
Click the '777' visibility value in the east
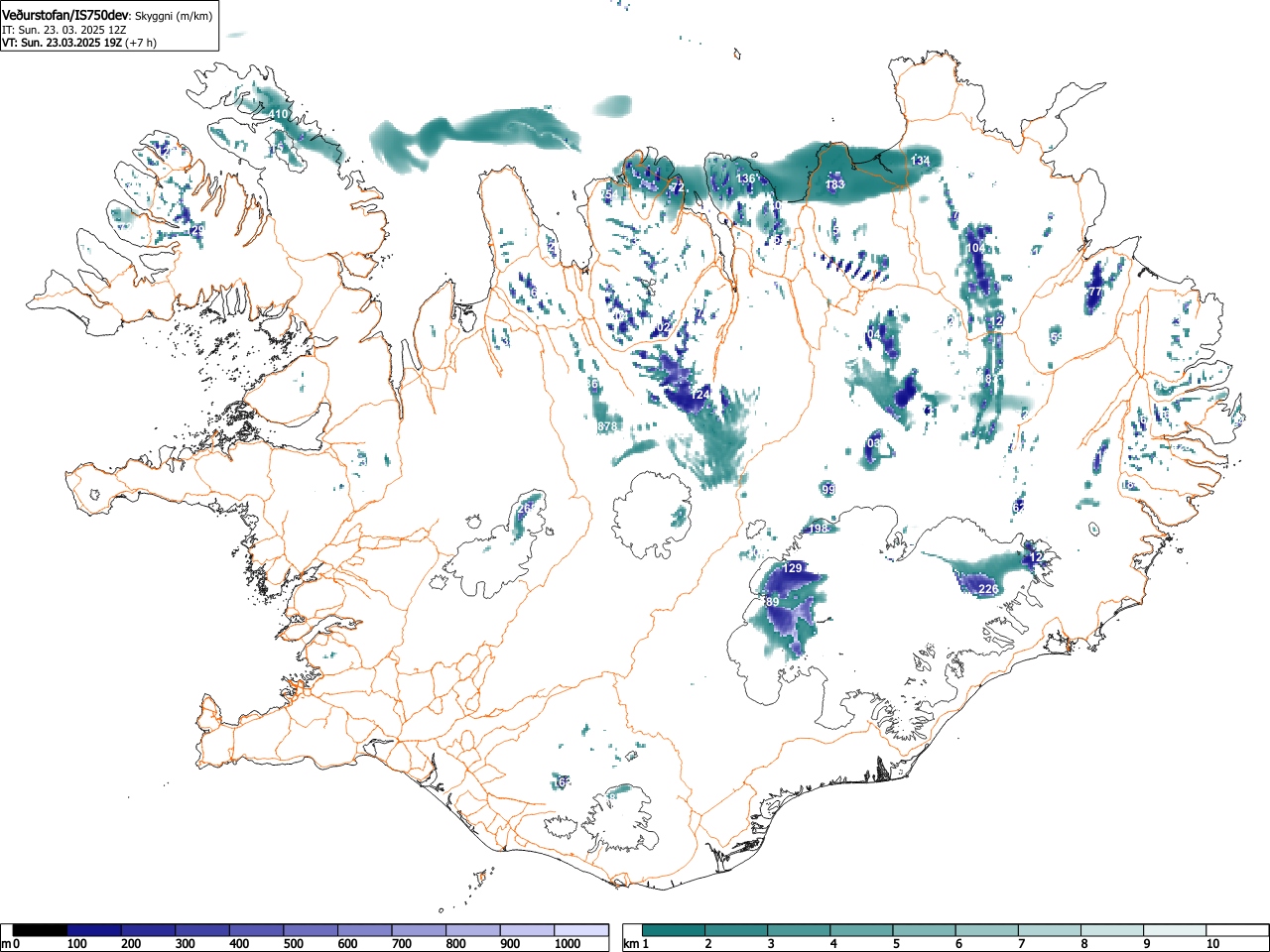click(1094, 293)
